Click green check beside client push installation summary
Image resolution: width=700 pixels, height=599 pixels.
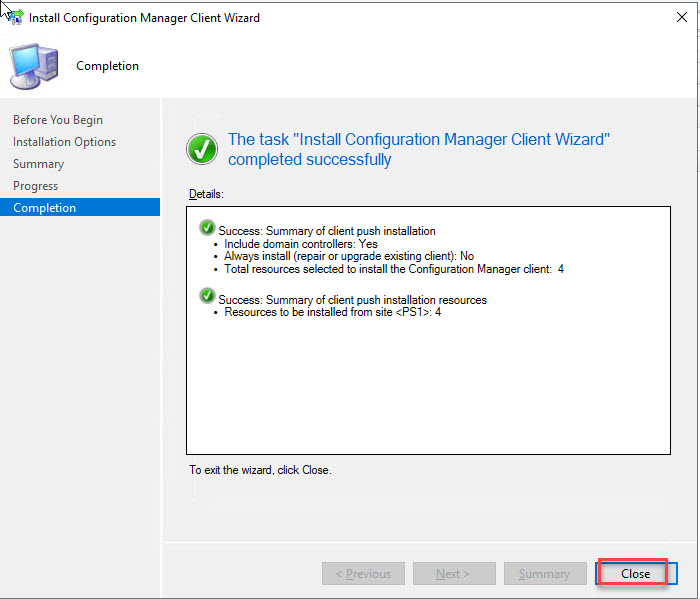click(x=208, y=229)
